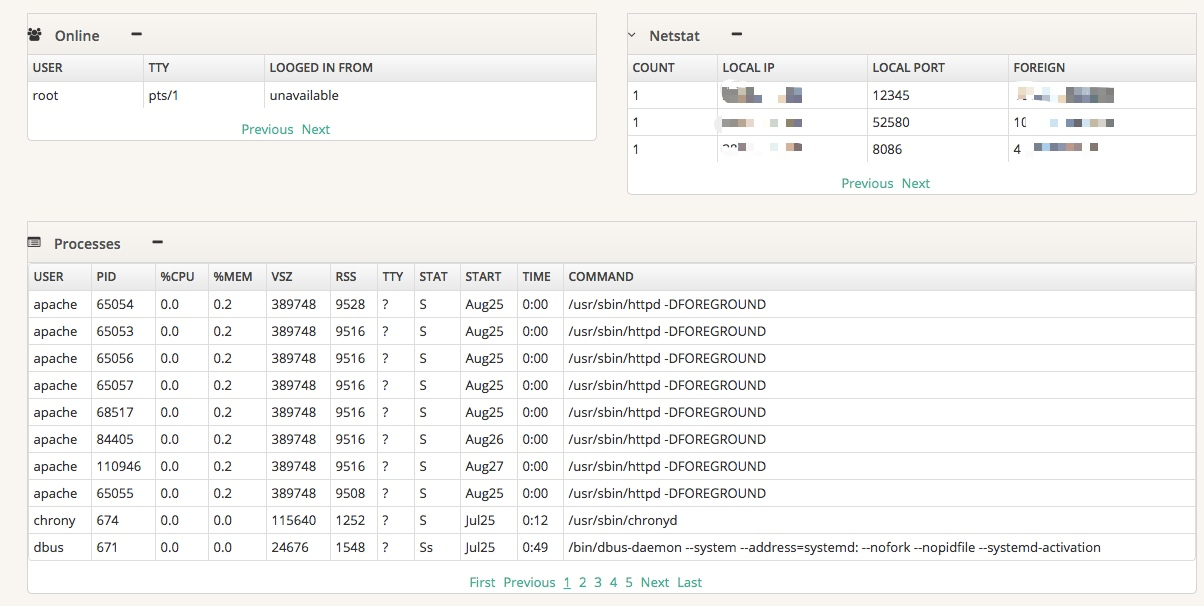
Task: Click RSS value 9528
Action: pos(352,304)
